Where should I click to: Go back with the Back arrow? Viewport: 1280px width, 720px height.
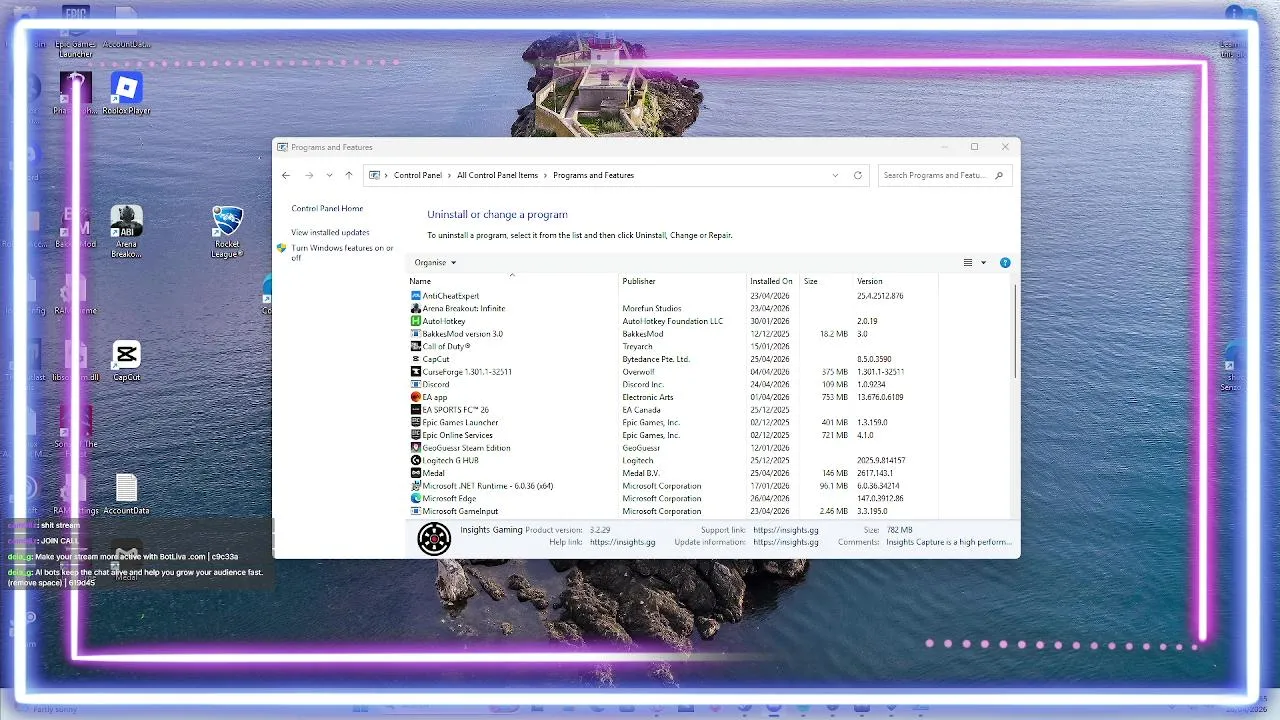coord(286,175)
